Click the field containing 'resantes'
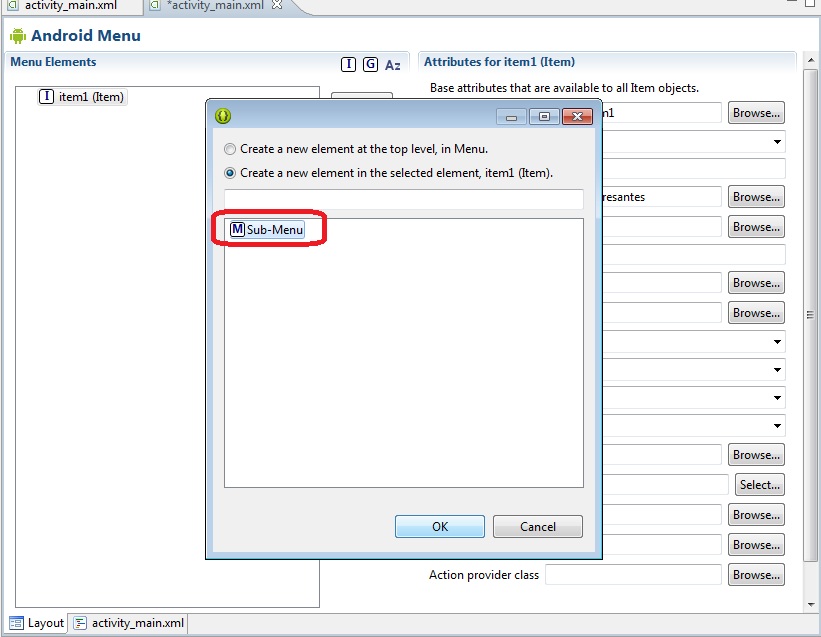This screenshot has height=637, width=821. 661,197
